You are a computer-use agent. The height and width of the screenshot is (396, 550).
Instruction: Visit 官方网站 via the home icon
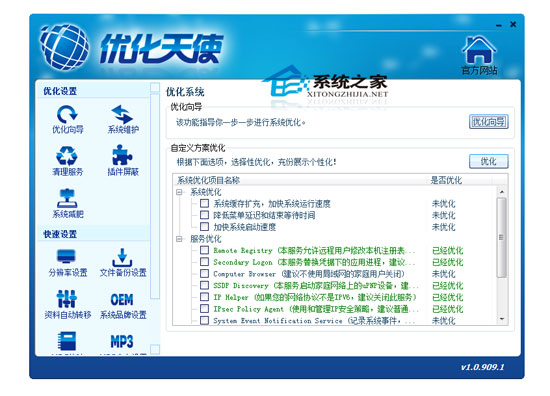(479, 55)
